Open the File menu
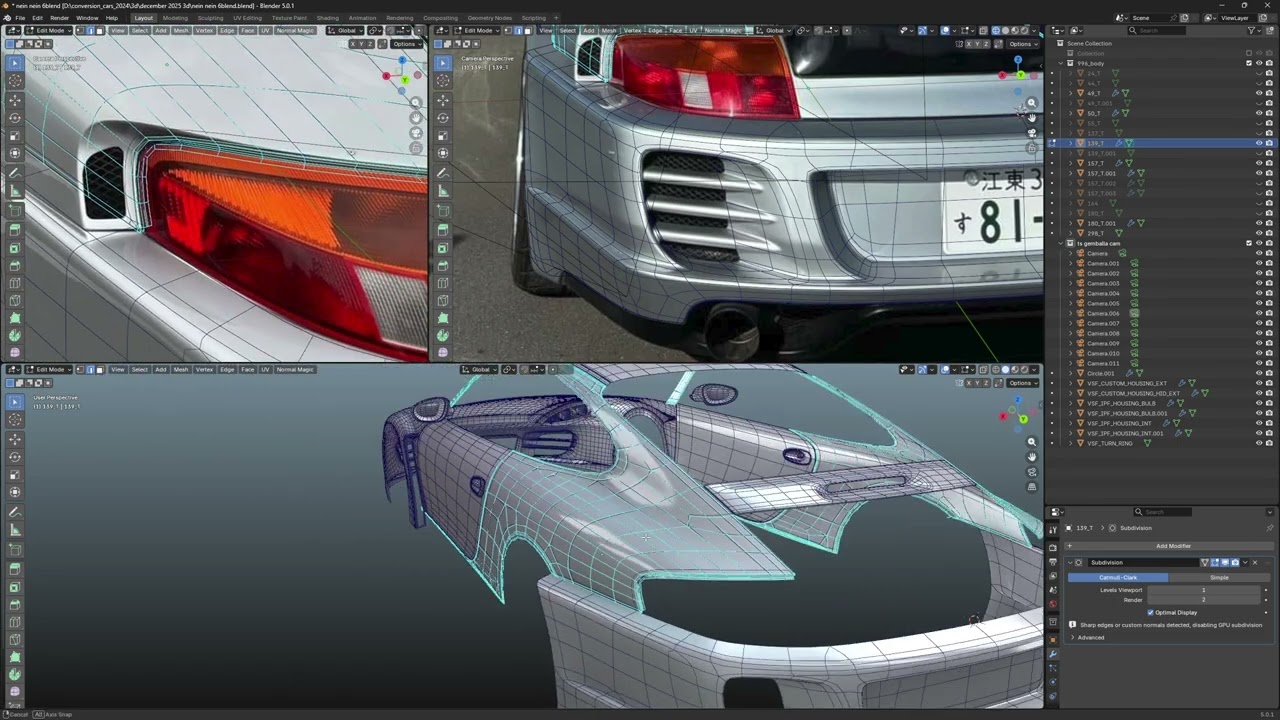This screenshot has height=720, width=1280. (20, 18)
